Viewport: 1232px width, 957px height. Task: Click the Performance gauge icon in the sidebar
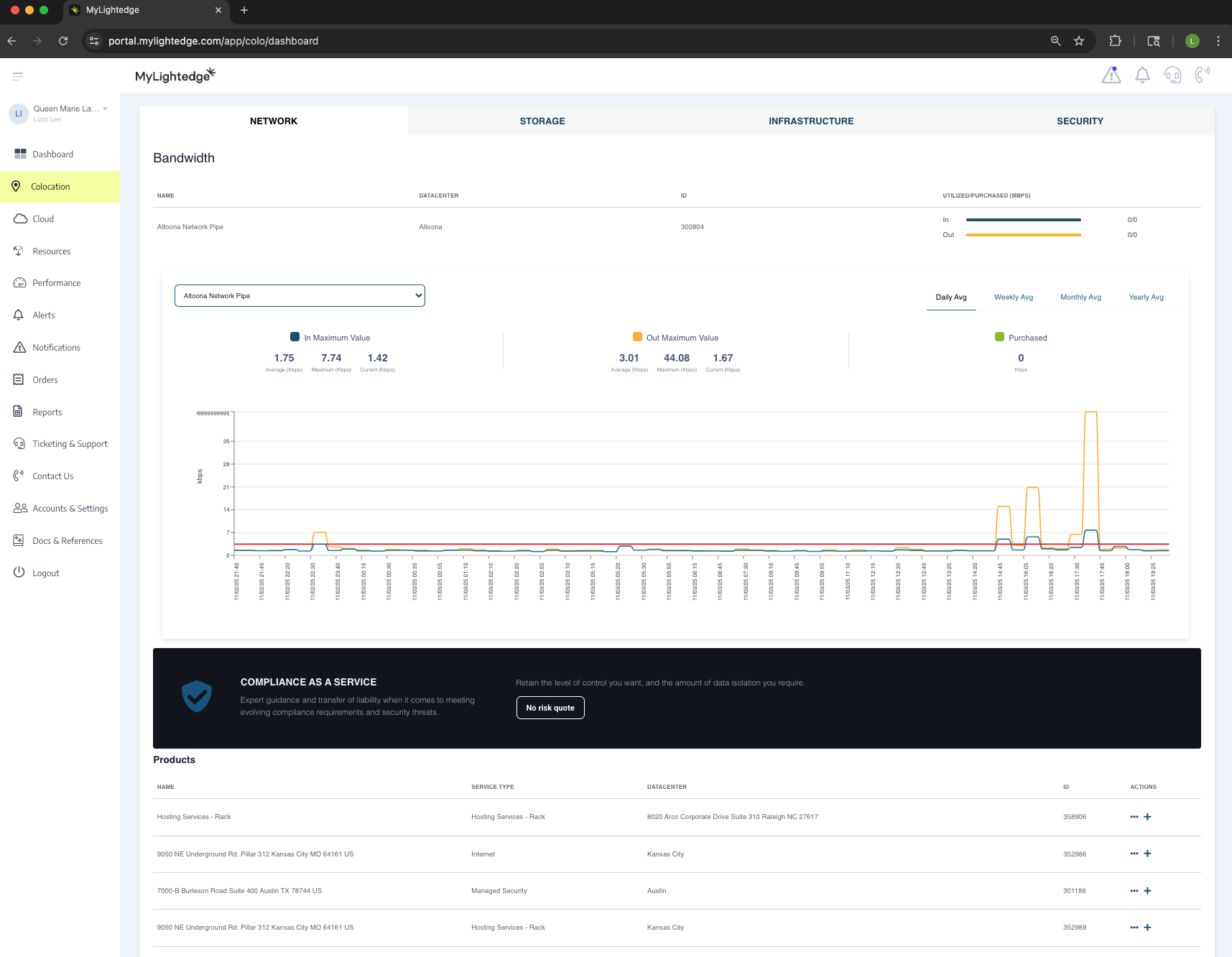coord(20,283)
